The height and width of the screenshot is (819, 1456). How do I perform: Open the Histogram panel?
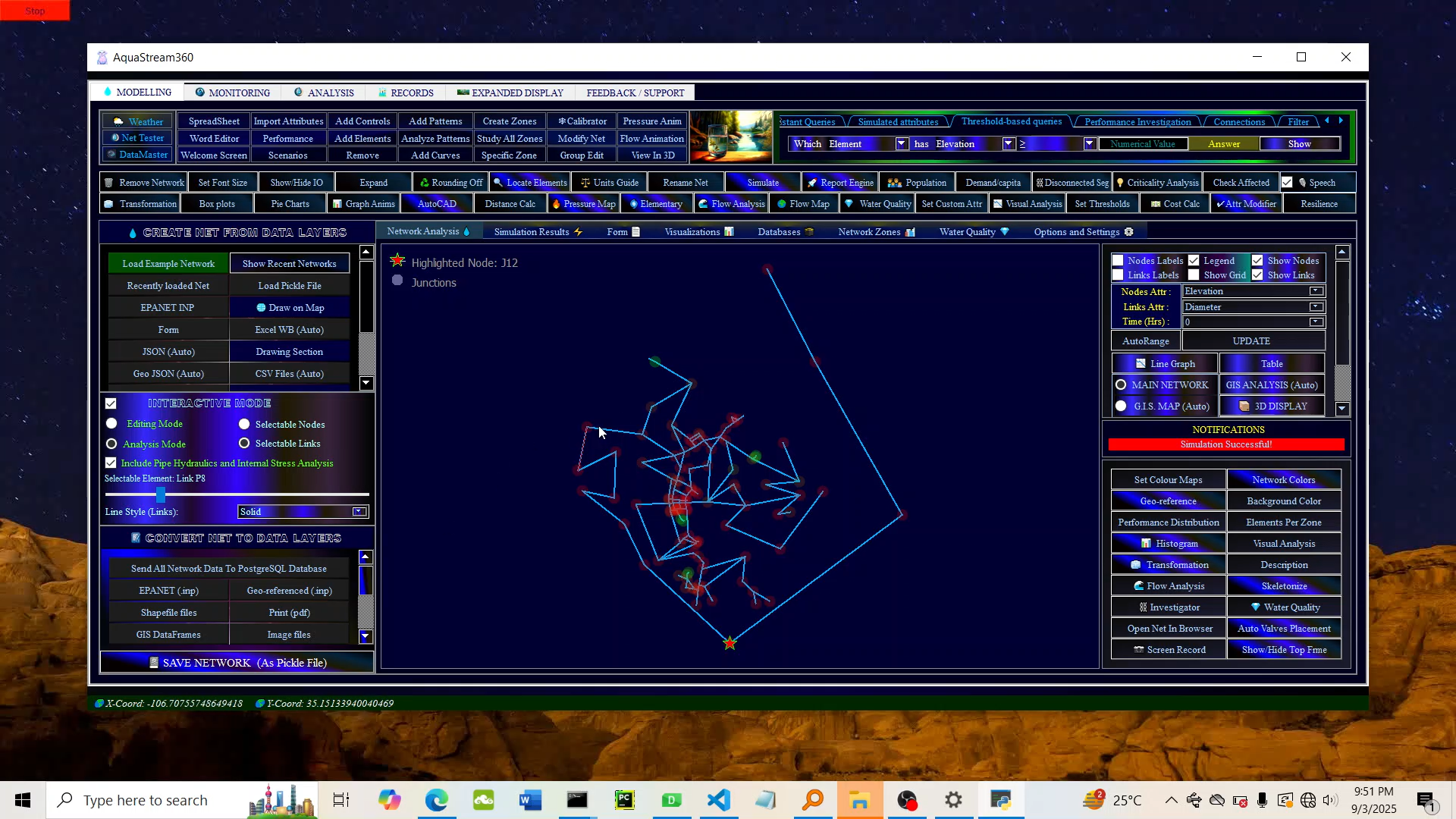pyautogui.click(x=1169, y=543)
